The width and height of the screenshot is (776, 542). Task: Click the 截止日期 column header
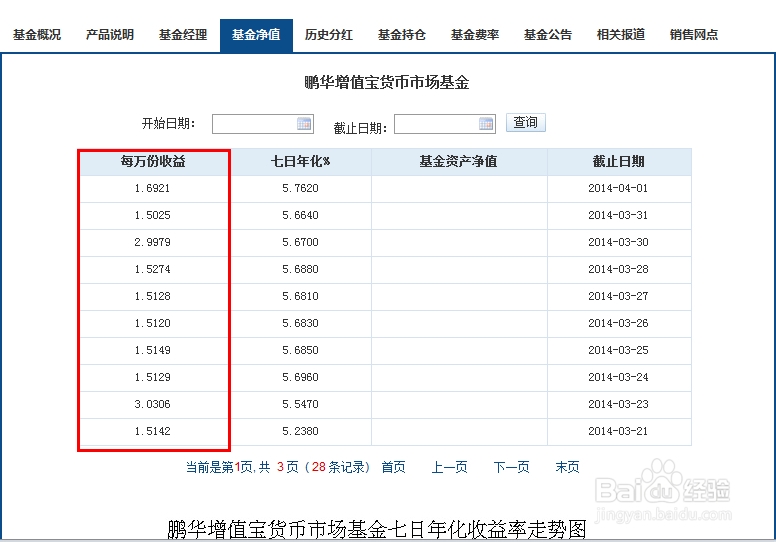tap(619, 161)
